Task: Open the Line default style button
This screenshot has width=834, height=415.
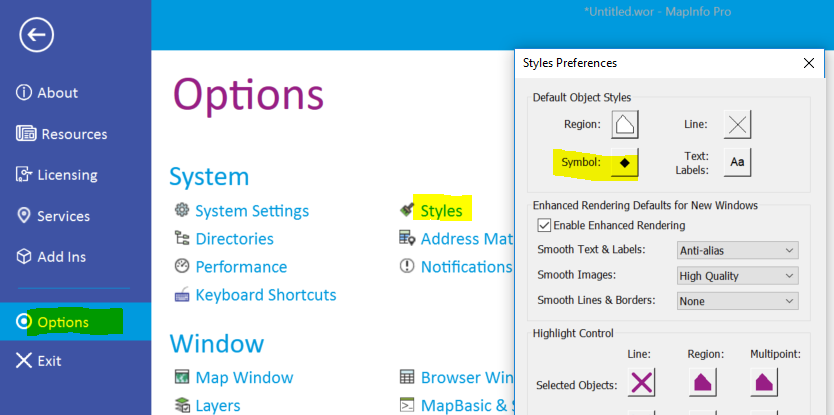Action: point(737,125)
